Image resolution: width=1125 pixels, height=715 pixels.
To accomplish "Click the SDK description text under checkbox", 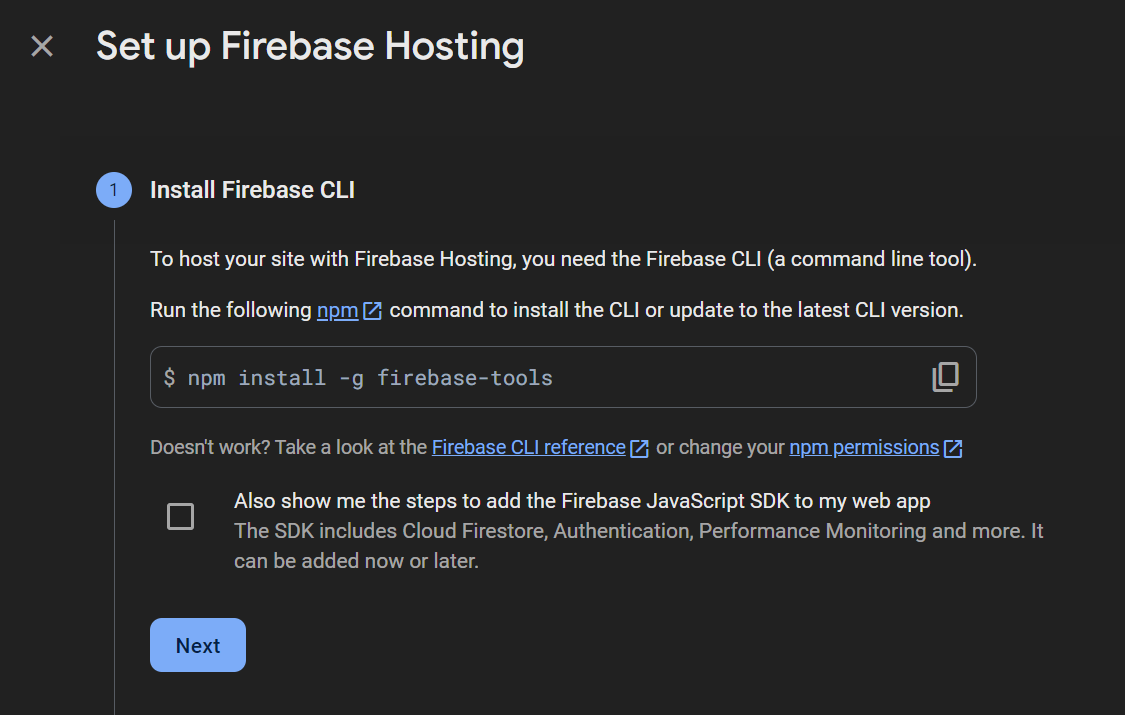I will click(x=639, y=546).
